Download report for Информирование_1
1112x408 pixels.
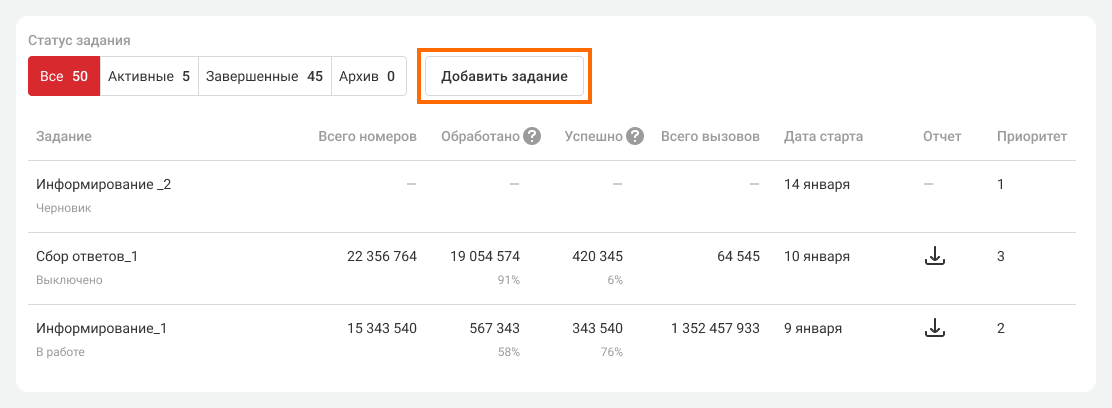click(x=934, y=328)
